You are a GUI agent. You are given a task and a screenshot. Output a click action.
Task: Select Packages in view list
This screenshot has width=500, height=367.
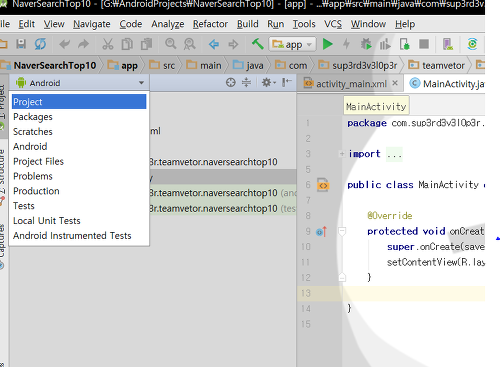tap(79, 117)
